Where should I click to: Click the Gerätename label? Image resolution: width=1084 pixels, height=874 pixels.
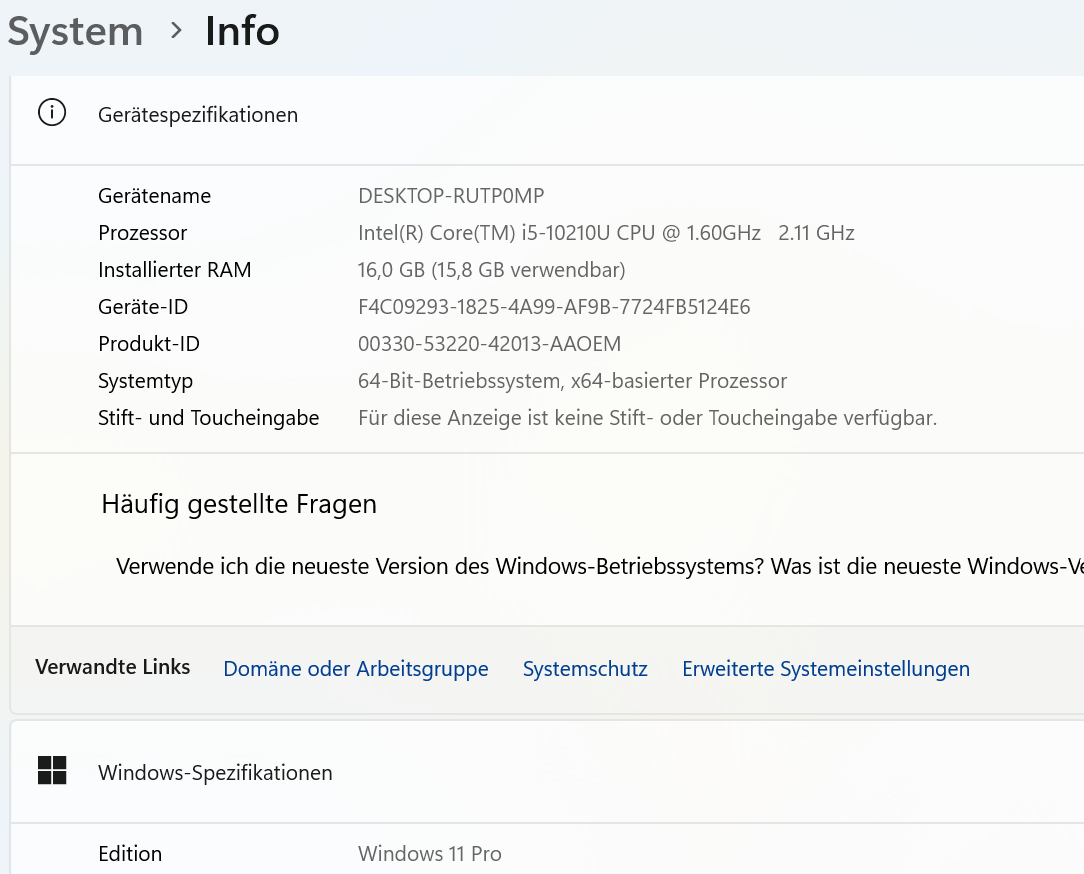coord(154,196)
